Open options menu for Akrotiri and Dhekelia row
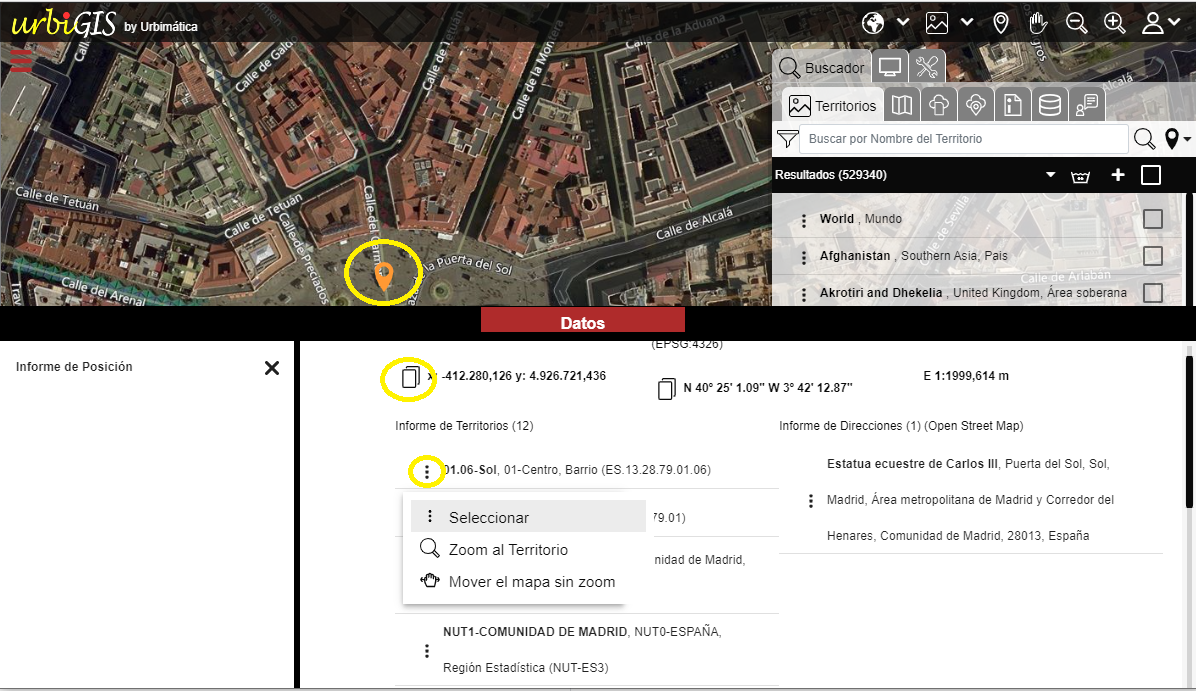 click(x=803, y=294)
